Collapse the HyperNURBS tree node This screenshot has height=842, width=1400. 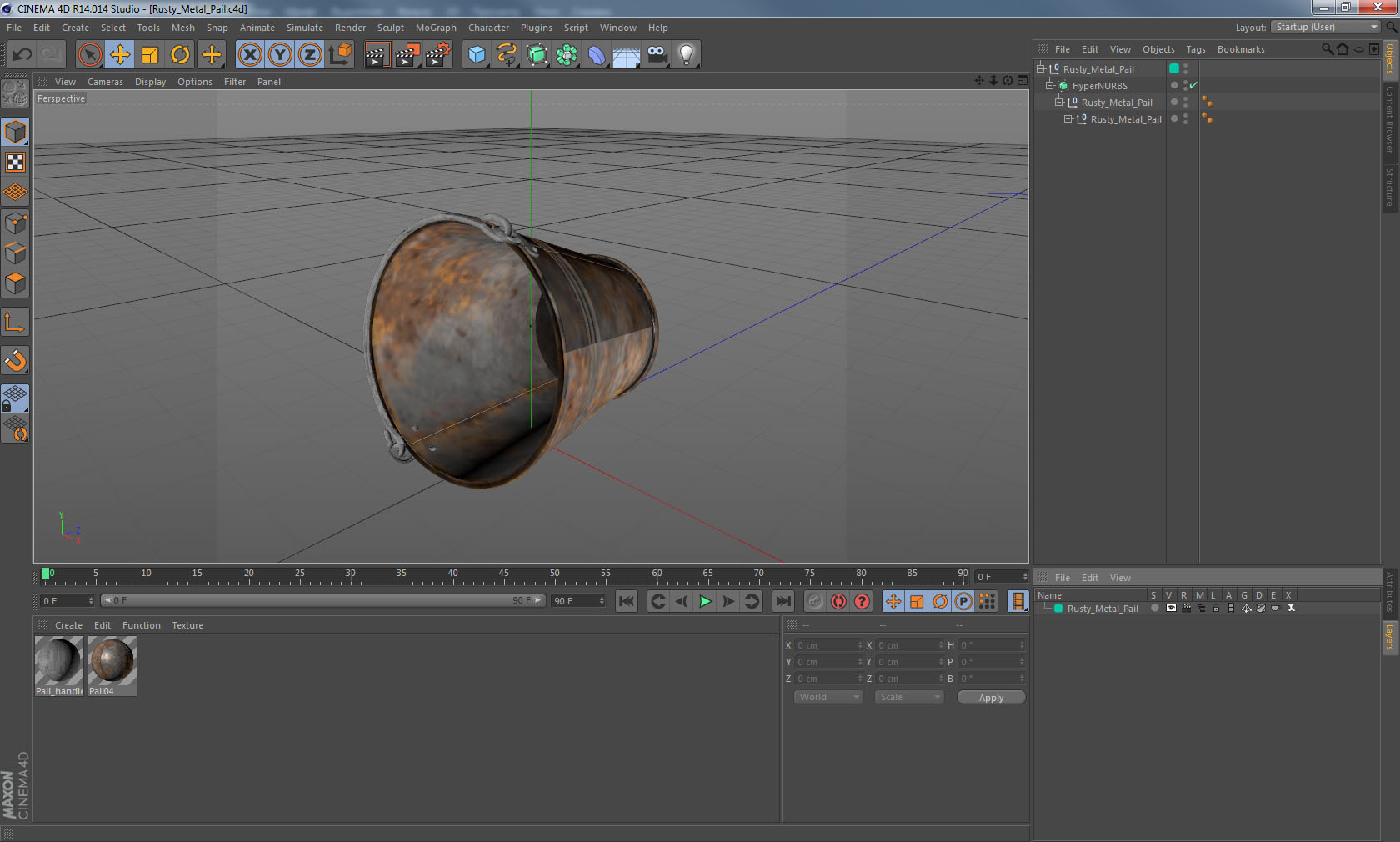1050,85
